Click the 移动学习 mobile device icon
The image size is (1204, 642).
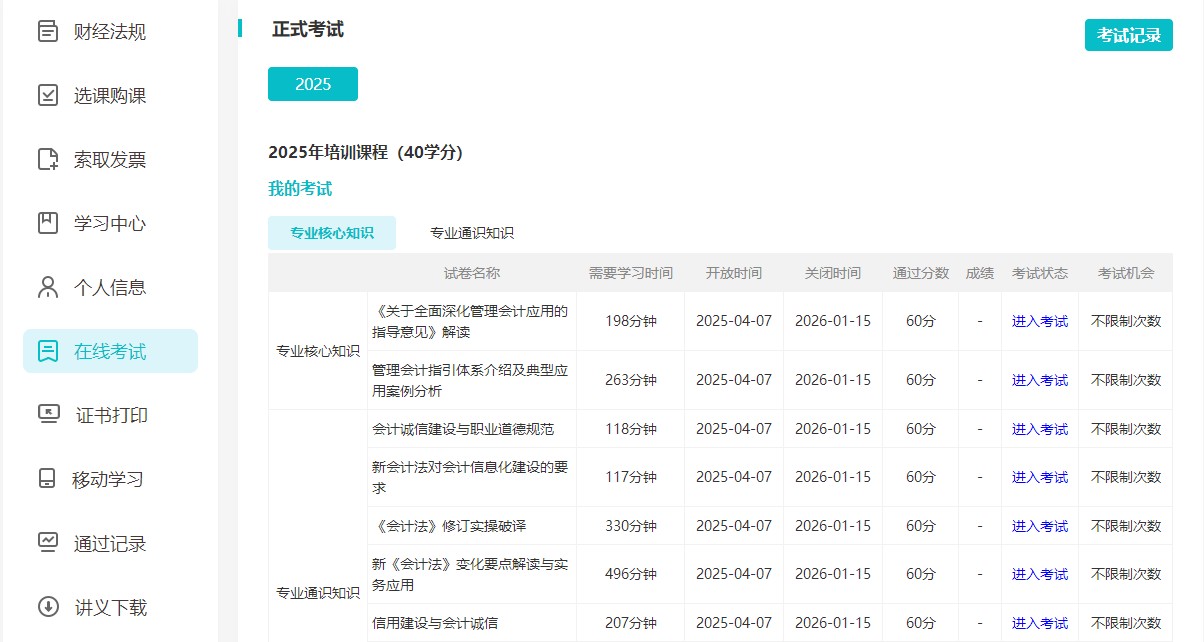click(48, 479)
